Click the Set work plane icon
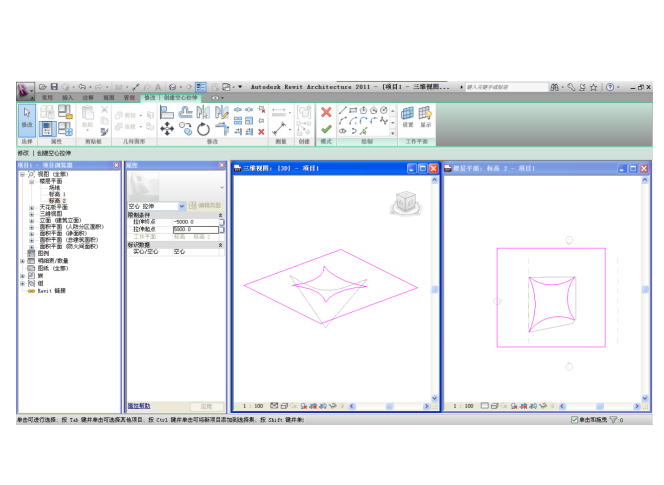664x485 pixels. 408,114
